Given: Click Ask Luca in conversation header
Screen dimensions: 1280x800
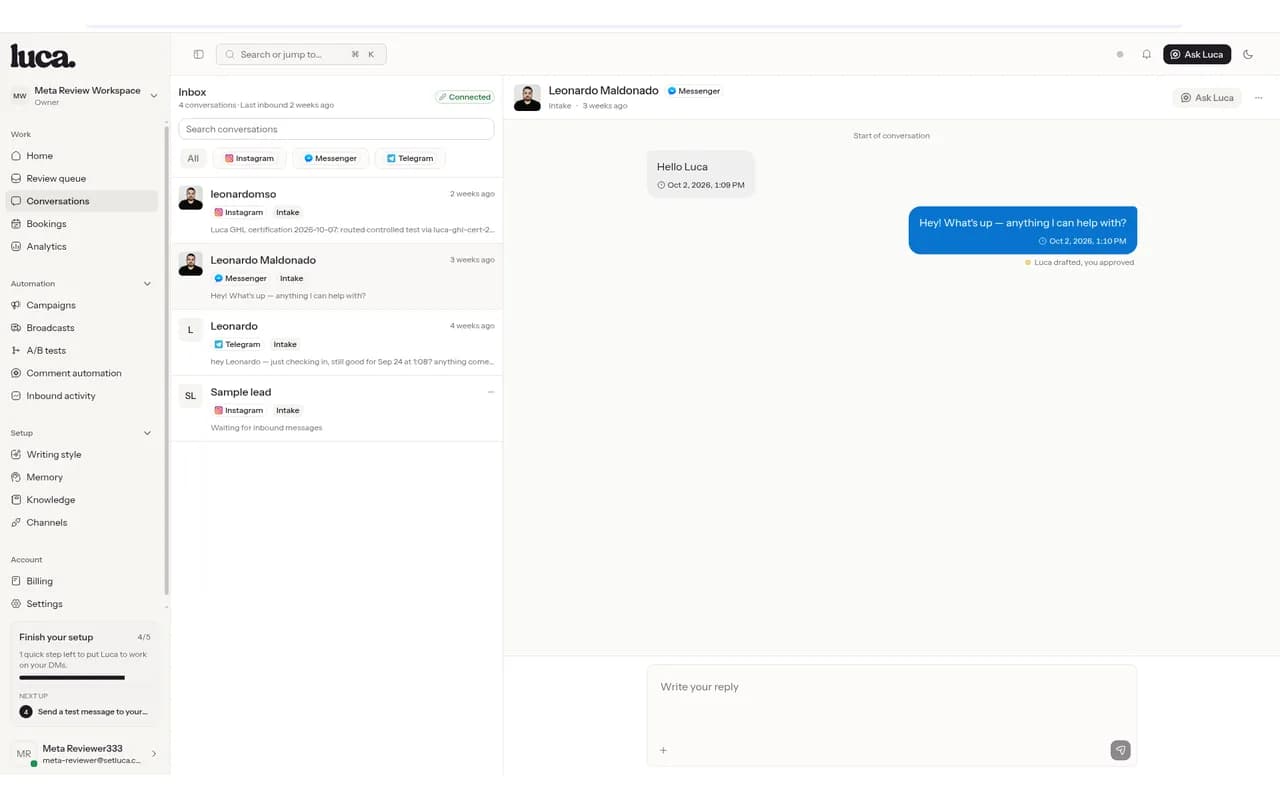Looking at the screenshot, I should pos(1207,98).
